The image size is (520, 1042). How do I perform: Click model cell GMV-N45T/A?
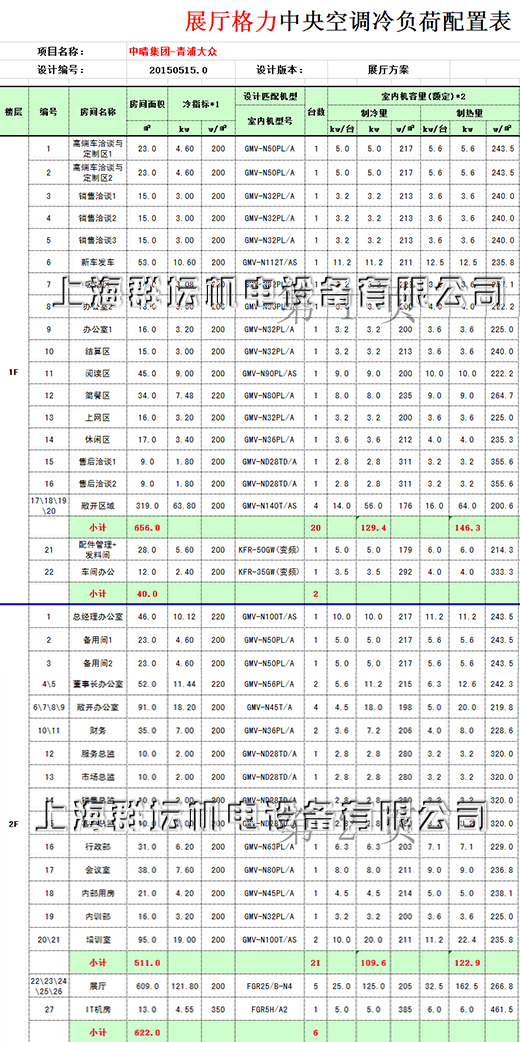(270, 708)
